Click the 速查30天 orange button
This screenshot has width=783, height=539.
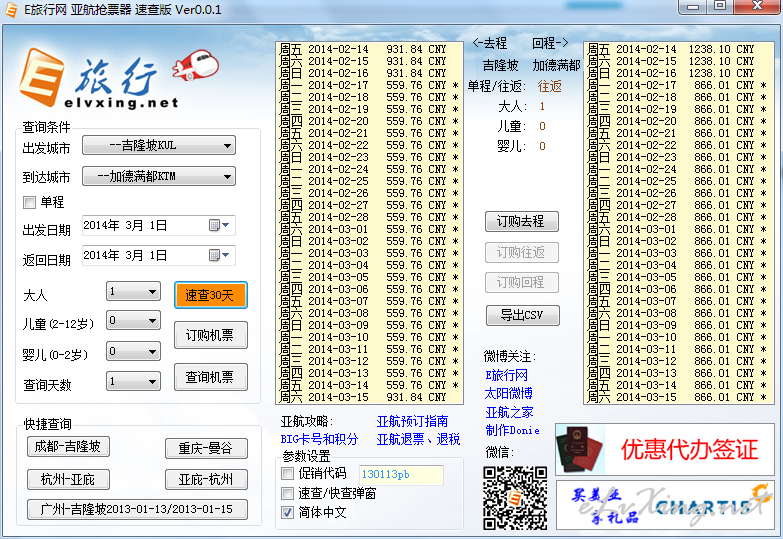pos(211,295)
